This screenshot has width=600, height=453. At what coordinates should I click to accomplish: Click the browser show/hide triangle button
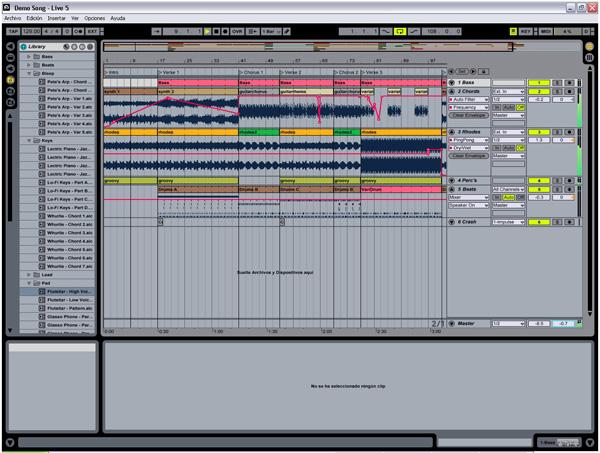[10, 47]
